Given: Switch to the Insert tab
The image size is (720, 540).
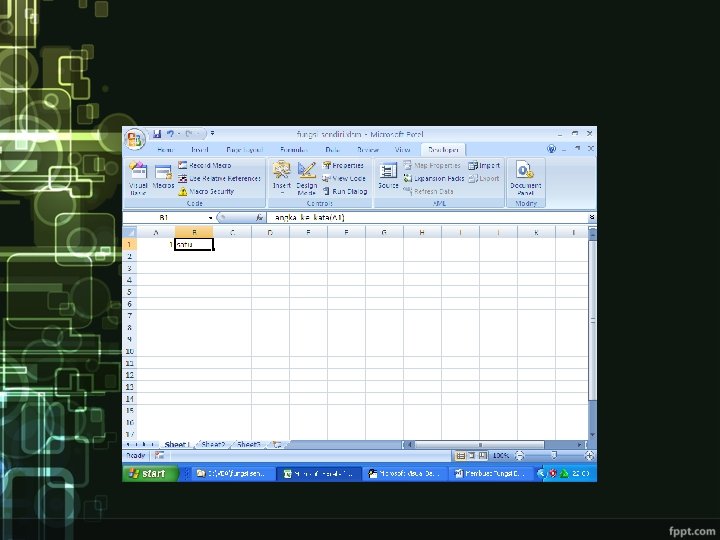Looking at the screenshot, I should tap(199, 150).
